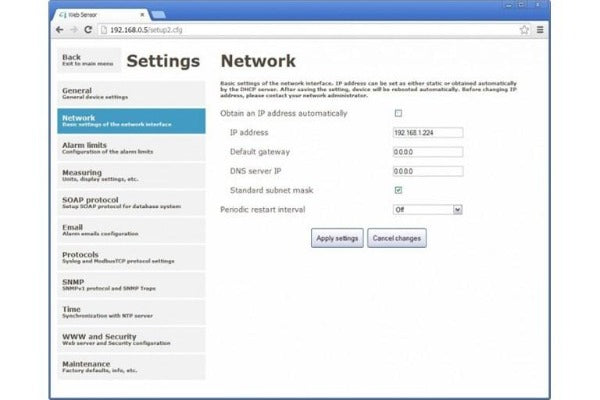This screenshot has height=400, width=600.
Task: Click the IP address field
Action: click(428, 133)
